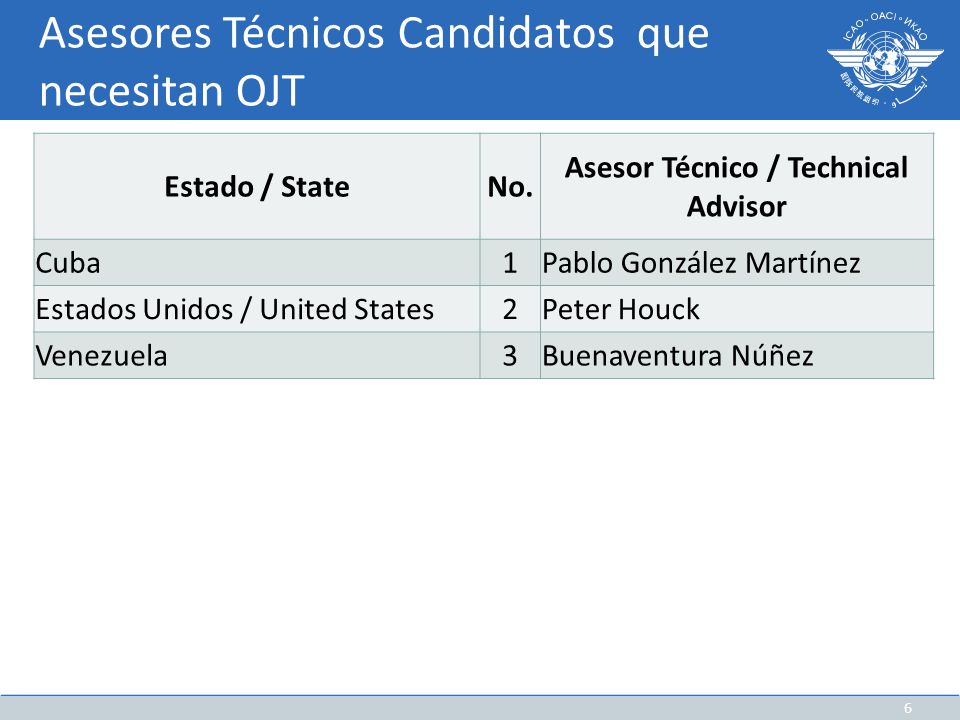Click the ICAO logo emblem
The height and width of the screenshot is (720, 960).
885,59
